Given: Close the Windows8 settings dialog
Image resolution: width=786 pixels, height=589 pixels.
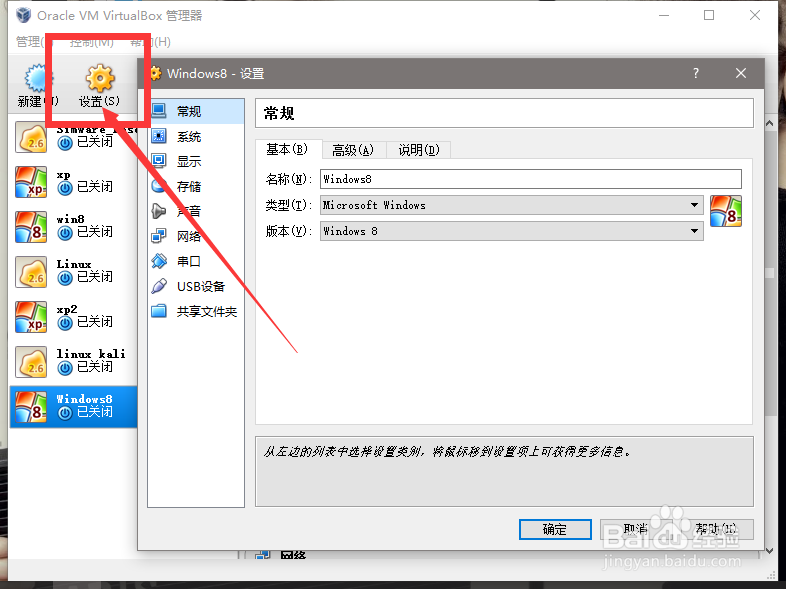Looking at the screenshot, I should [741, 73].
